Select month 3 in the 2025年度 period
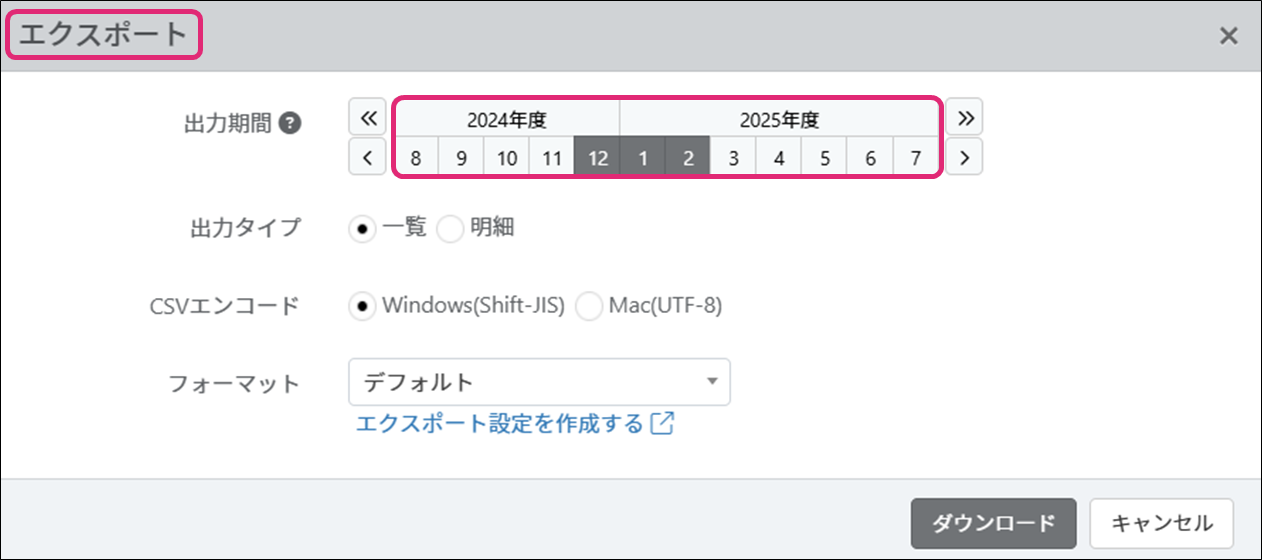1262x560 pixels. [733, 158]
